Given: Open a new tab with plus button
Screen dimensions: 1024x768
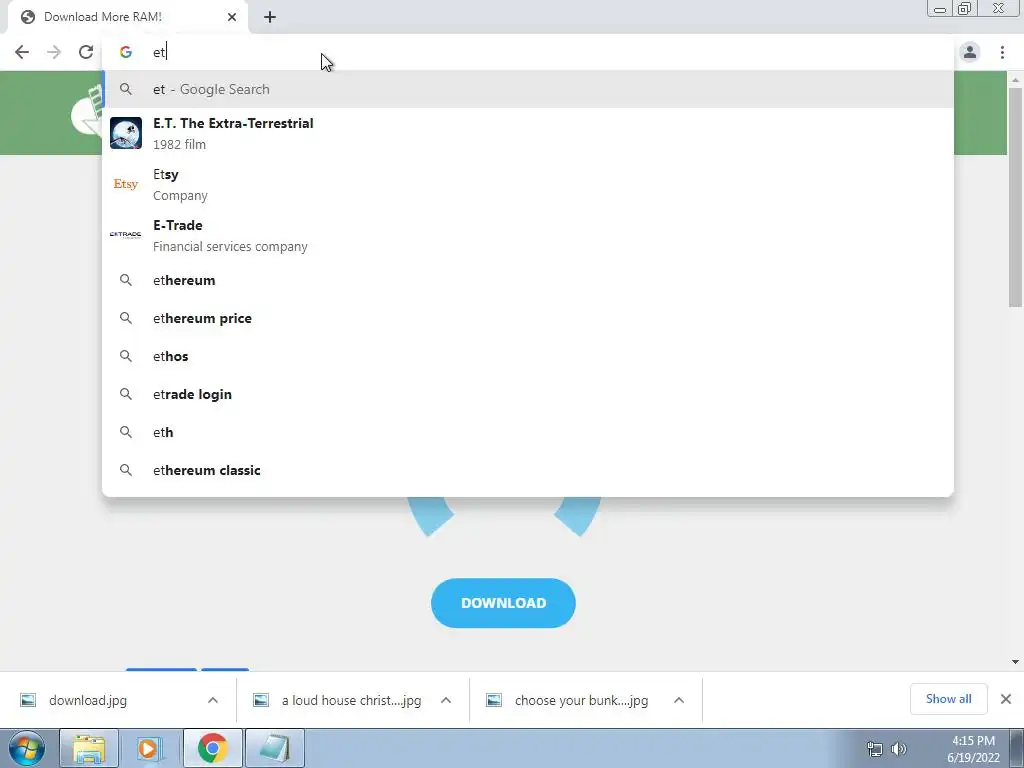Looking at the screenshot, I should [270, 17].
